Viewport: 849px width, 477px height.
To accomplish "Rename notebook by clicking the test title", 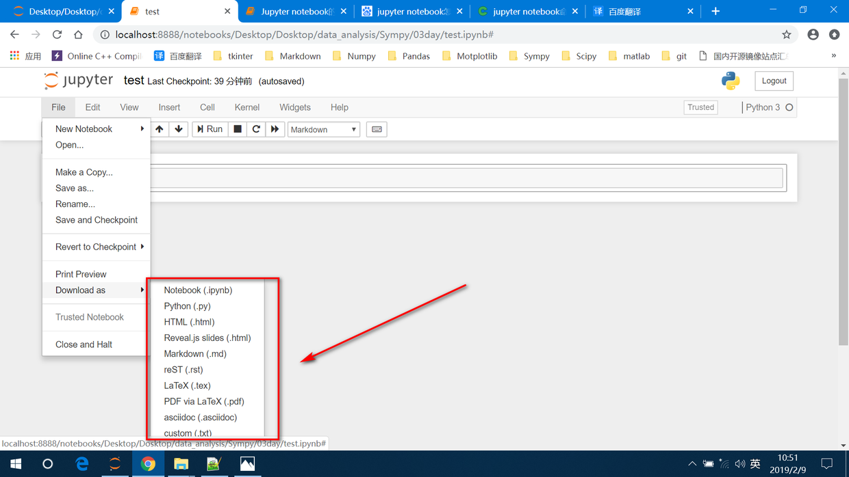I will click(x=134, y=81).
